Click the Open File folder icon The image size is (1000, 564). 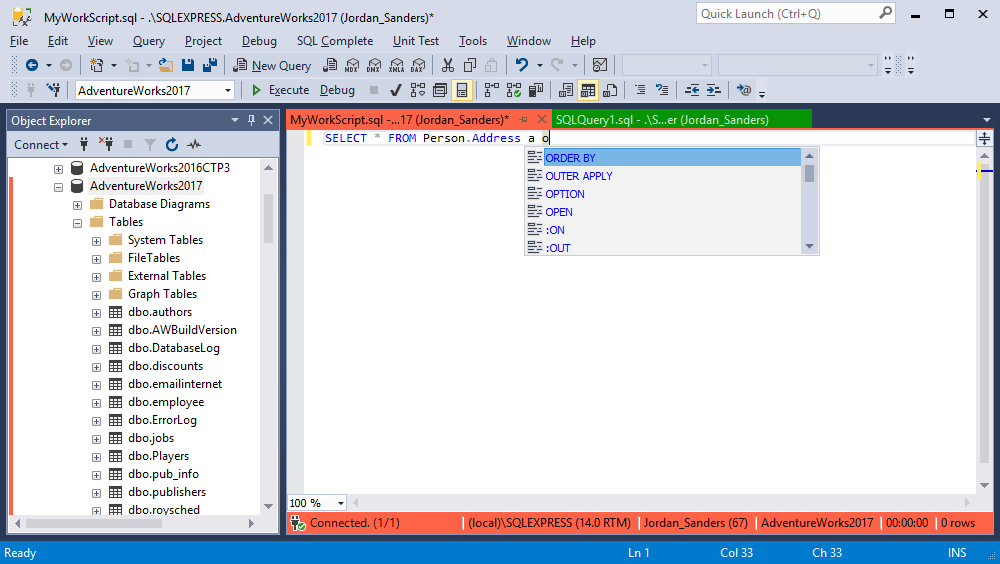point(165,65)
